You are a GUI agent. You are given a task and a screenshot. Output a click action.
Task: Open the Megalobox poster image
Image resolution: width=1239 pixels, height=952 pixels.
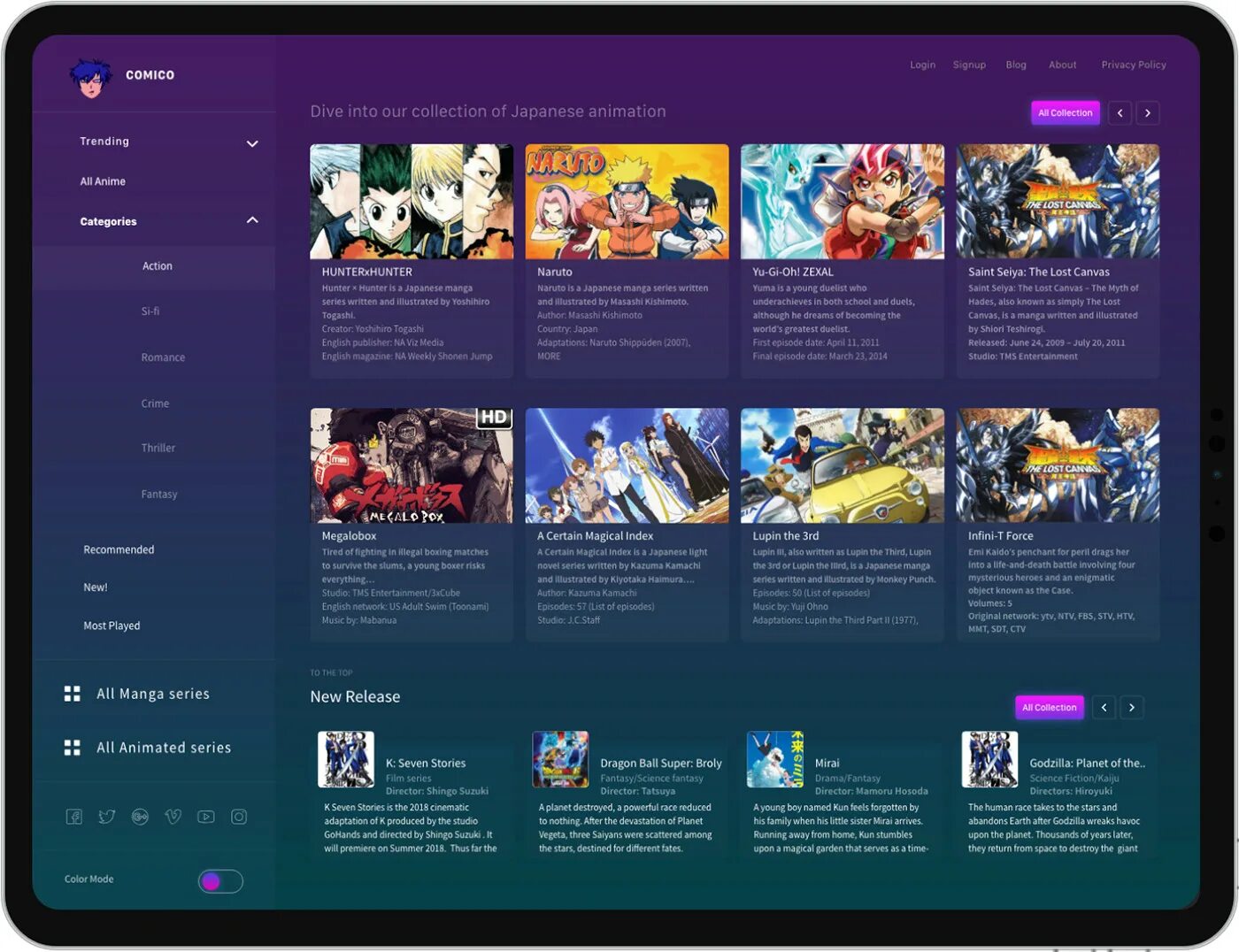[412, 465]
